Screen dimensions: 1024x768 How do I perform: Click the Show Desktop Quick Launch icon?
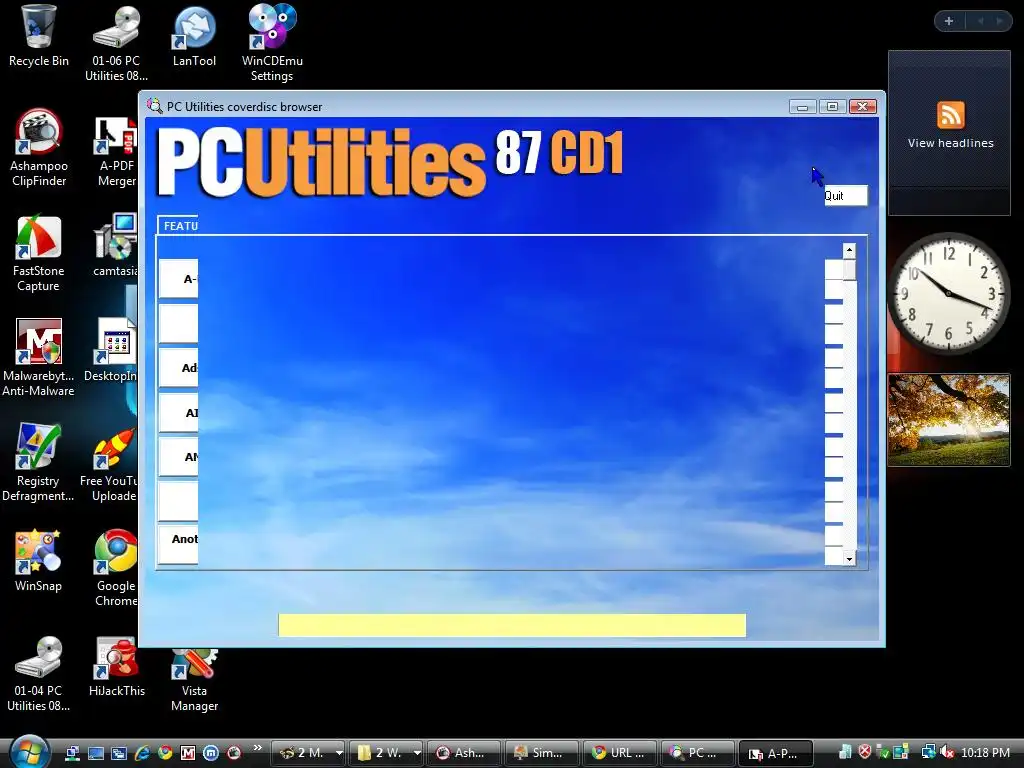pyautogui.click(x=95, y=753)
